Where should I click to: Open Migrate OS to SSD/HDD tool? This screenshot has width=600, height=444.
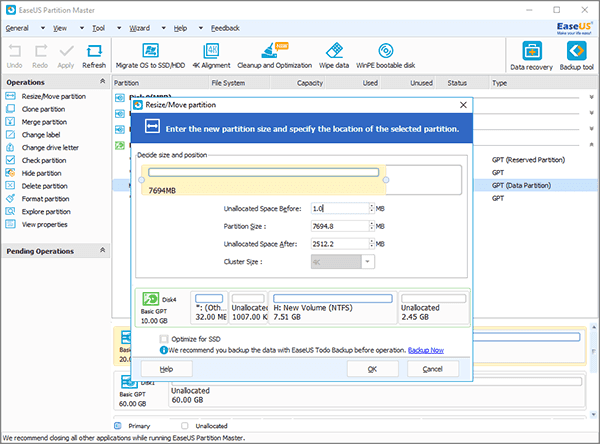pos(150,56)
